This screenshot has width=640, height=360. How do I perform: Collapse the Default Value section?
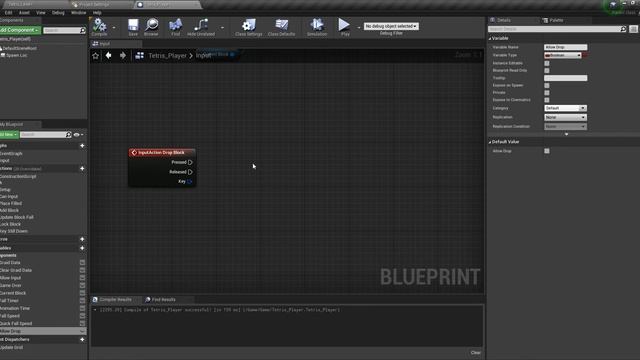(x=490, y=142)
